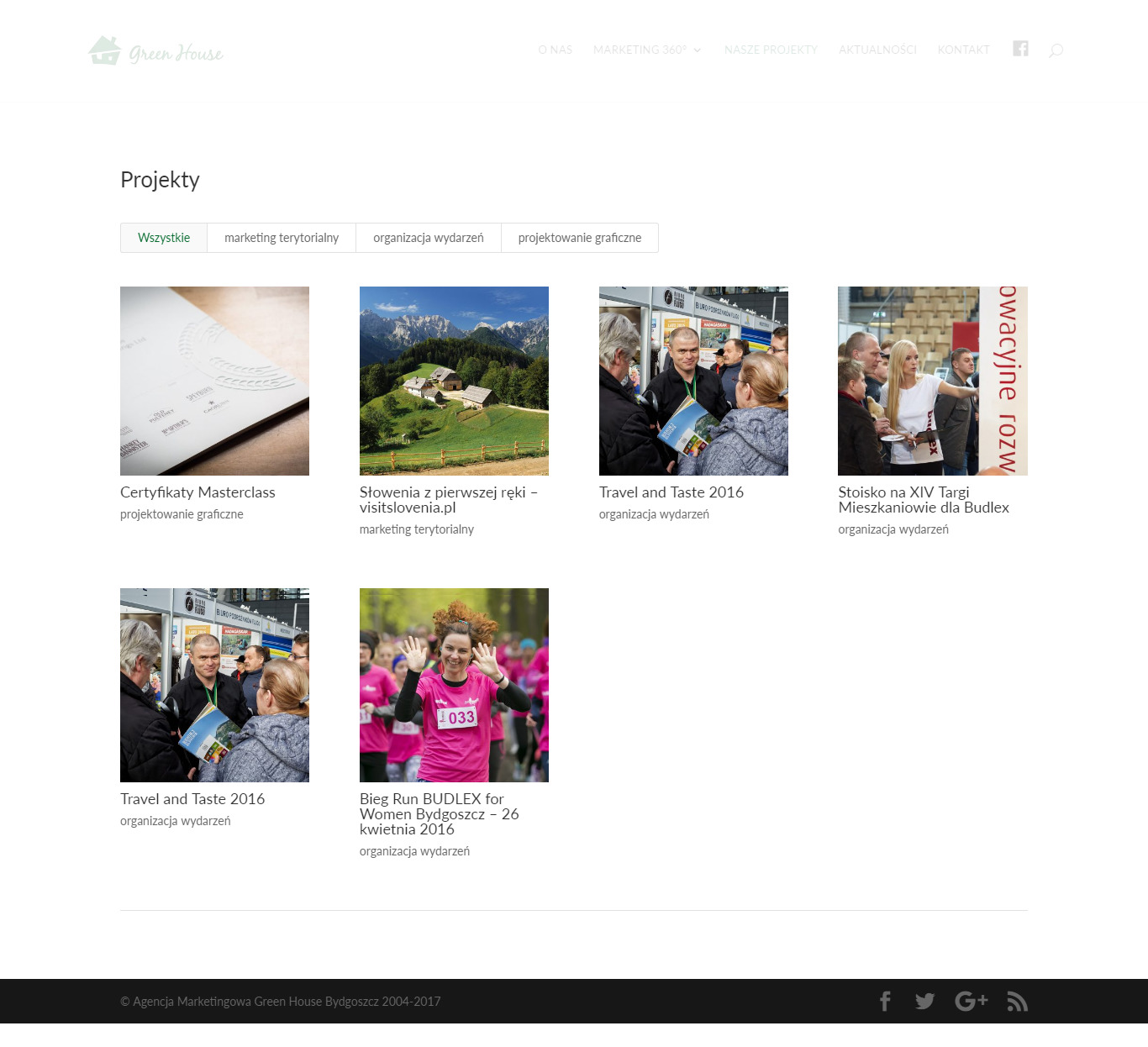Open the O NAS menu item
Screen dimensions: 1148x1047
click(x=555, y=50)
